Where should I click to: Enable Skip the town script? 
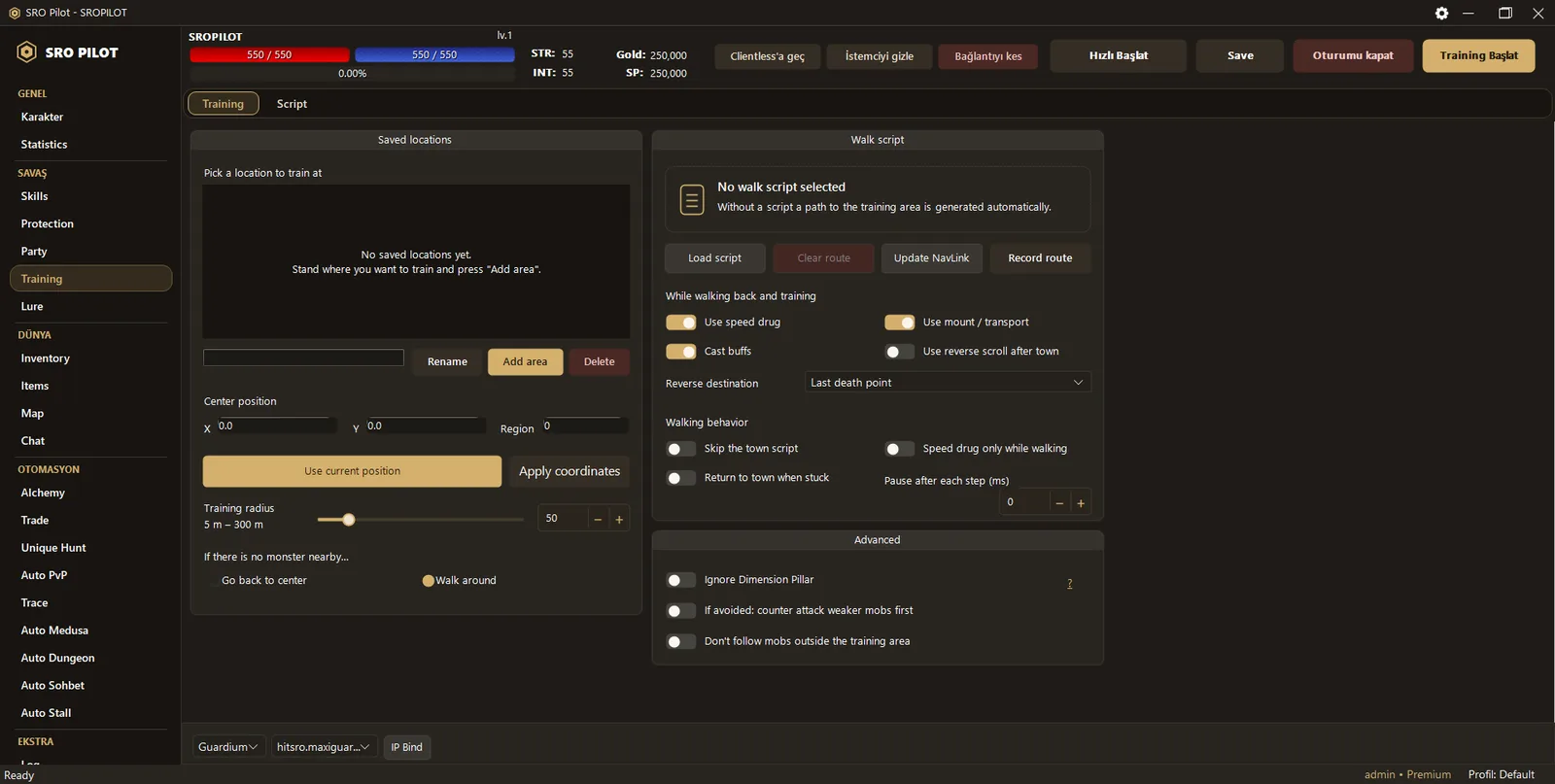click(x=681, y=449)
